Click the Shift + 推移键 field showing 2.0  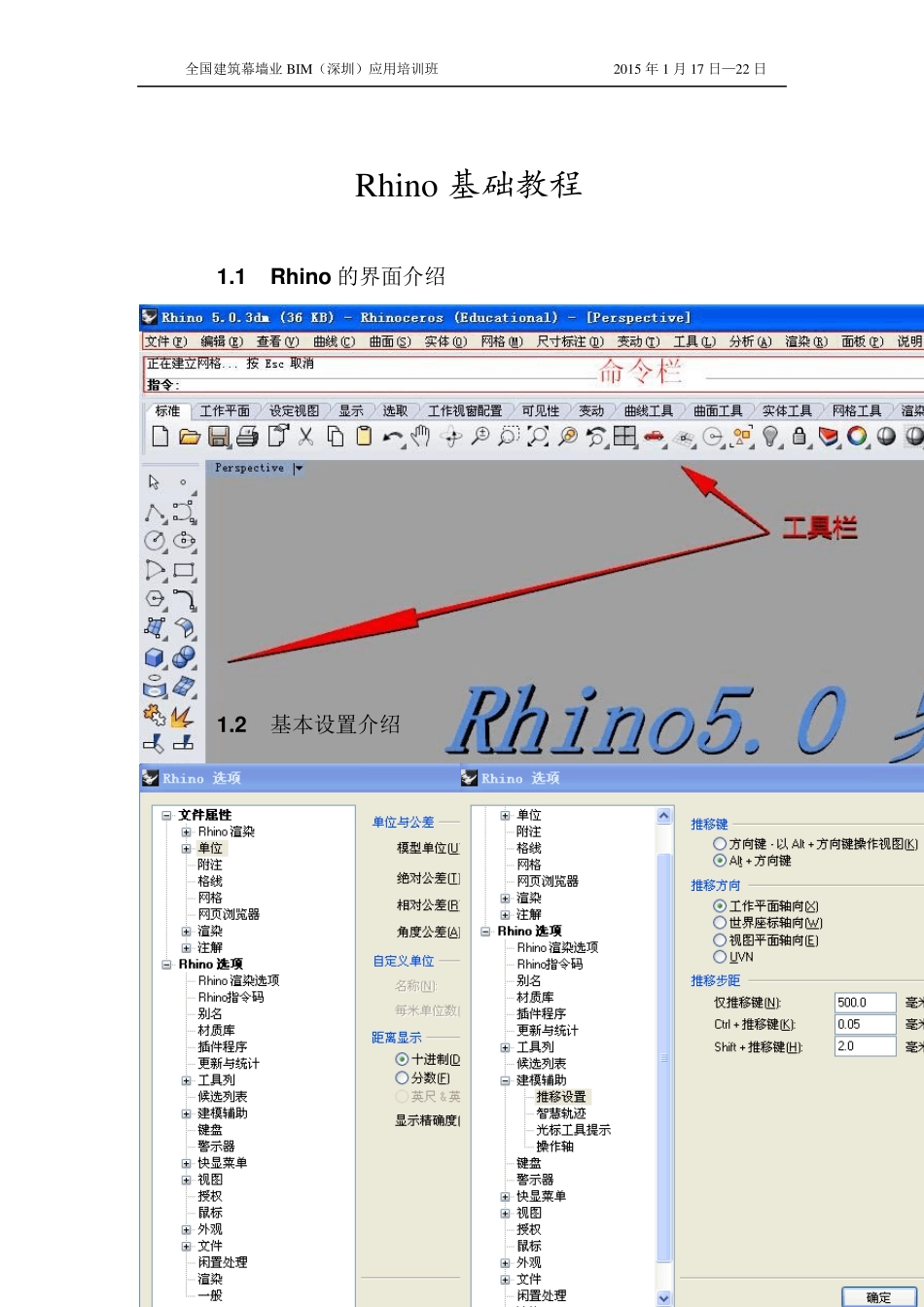click(x=865, y=1046)
